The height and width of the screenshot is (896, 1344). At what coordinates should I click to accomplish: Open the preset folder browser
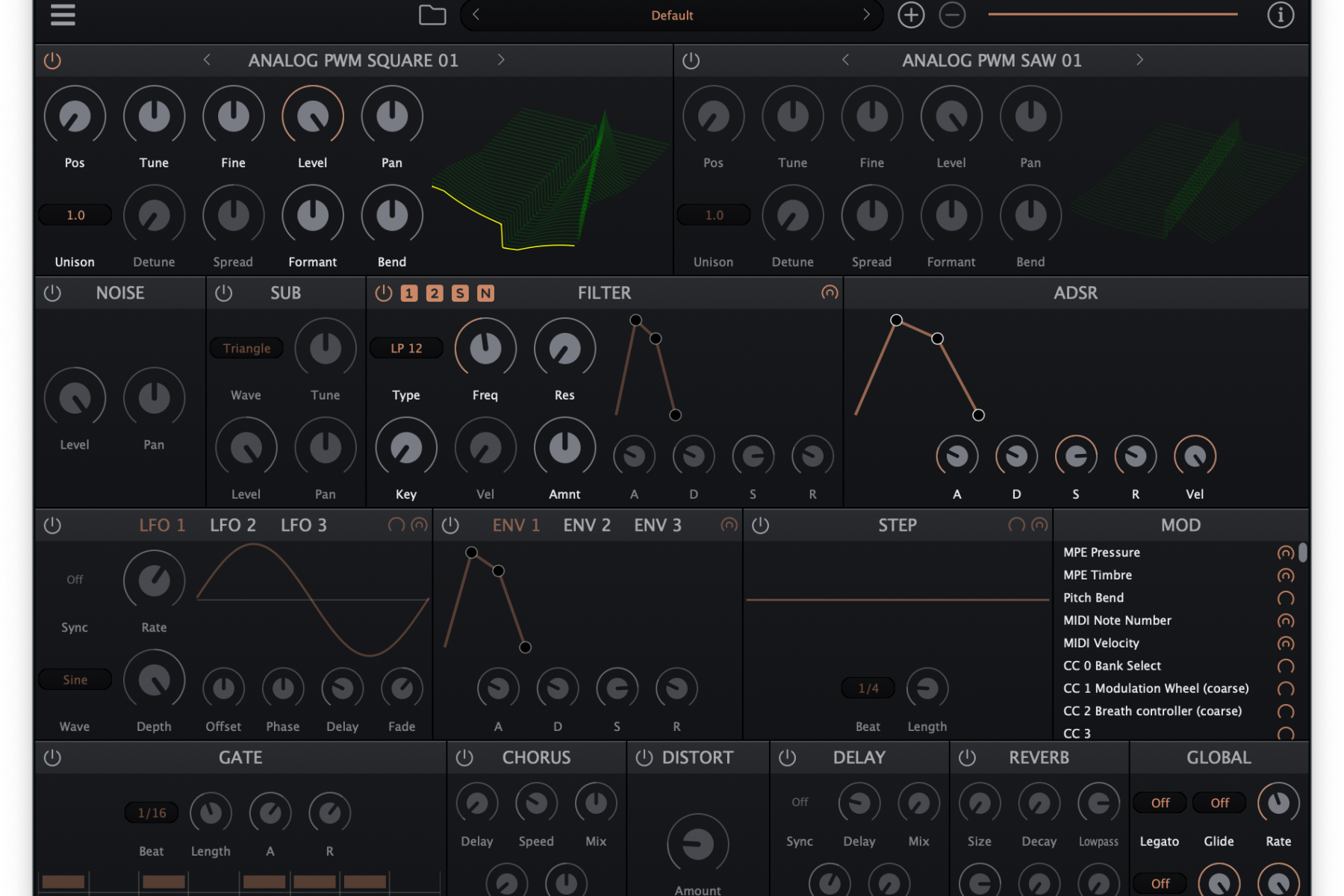[432, 15]
